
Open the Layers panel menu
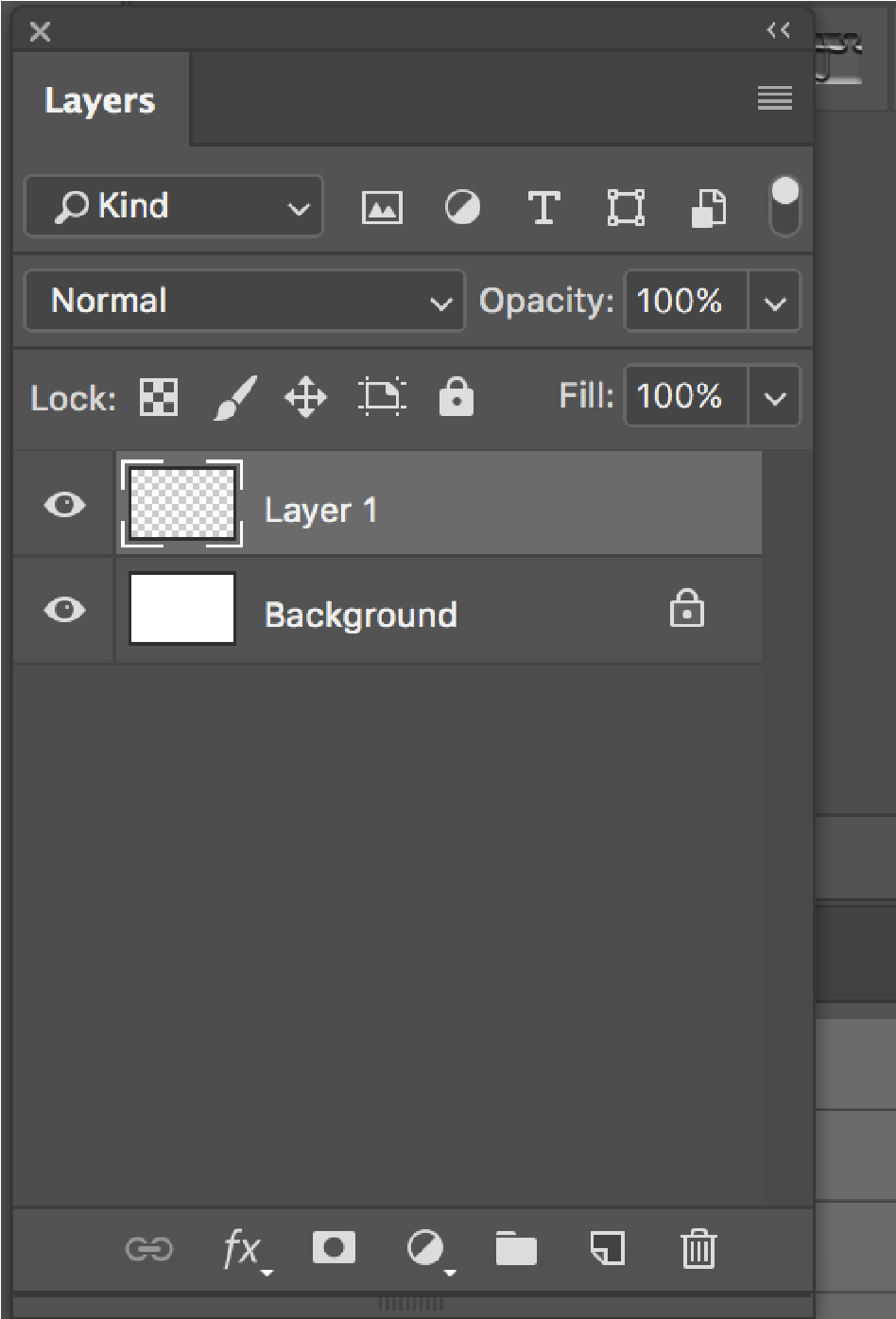click(775, 97)
